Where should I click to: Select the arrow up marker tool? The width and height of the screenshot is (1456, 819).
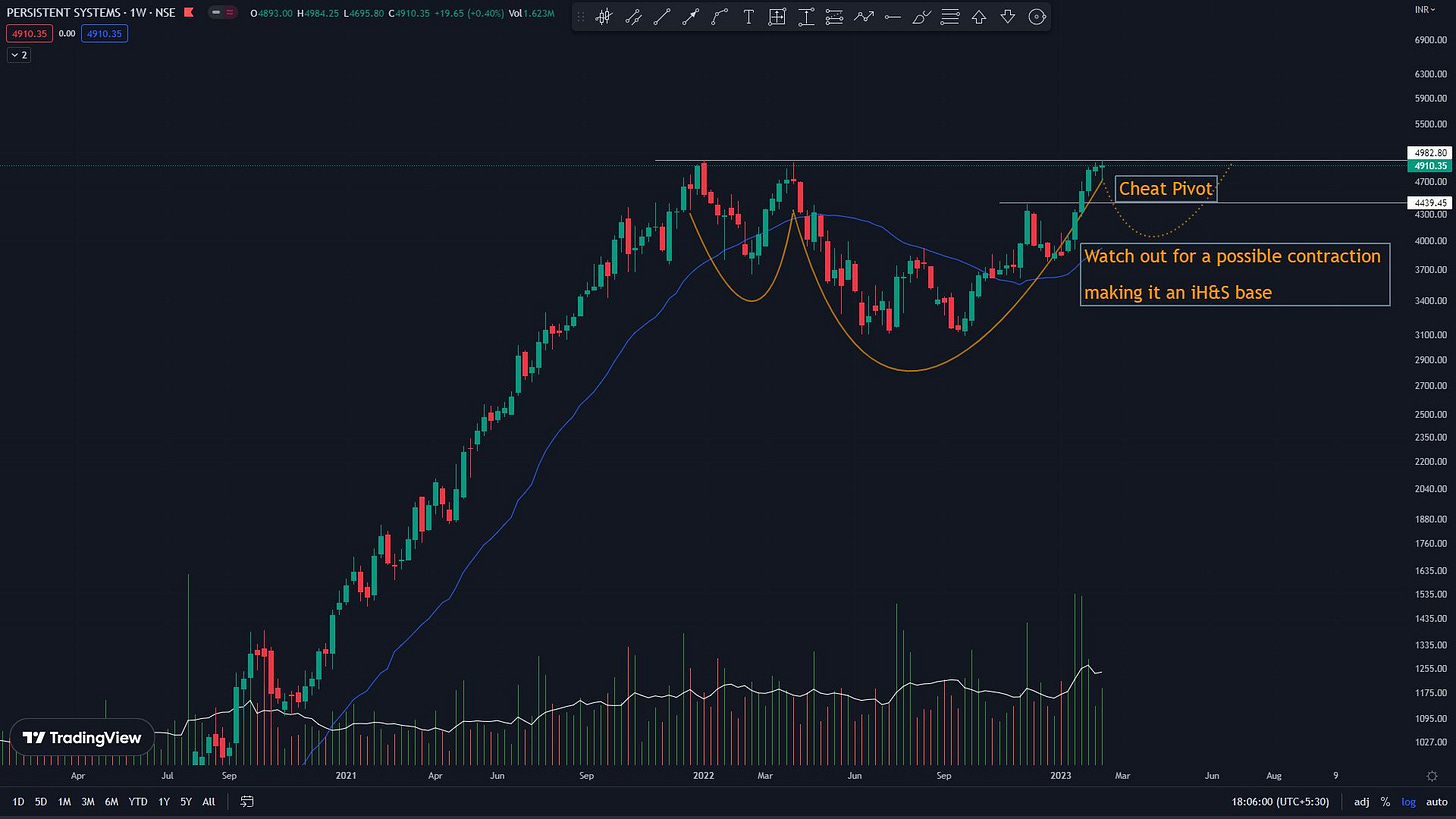(x=980, y=17)
